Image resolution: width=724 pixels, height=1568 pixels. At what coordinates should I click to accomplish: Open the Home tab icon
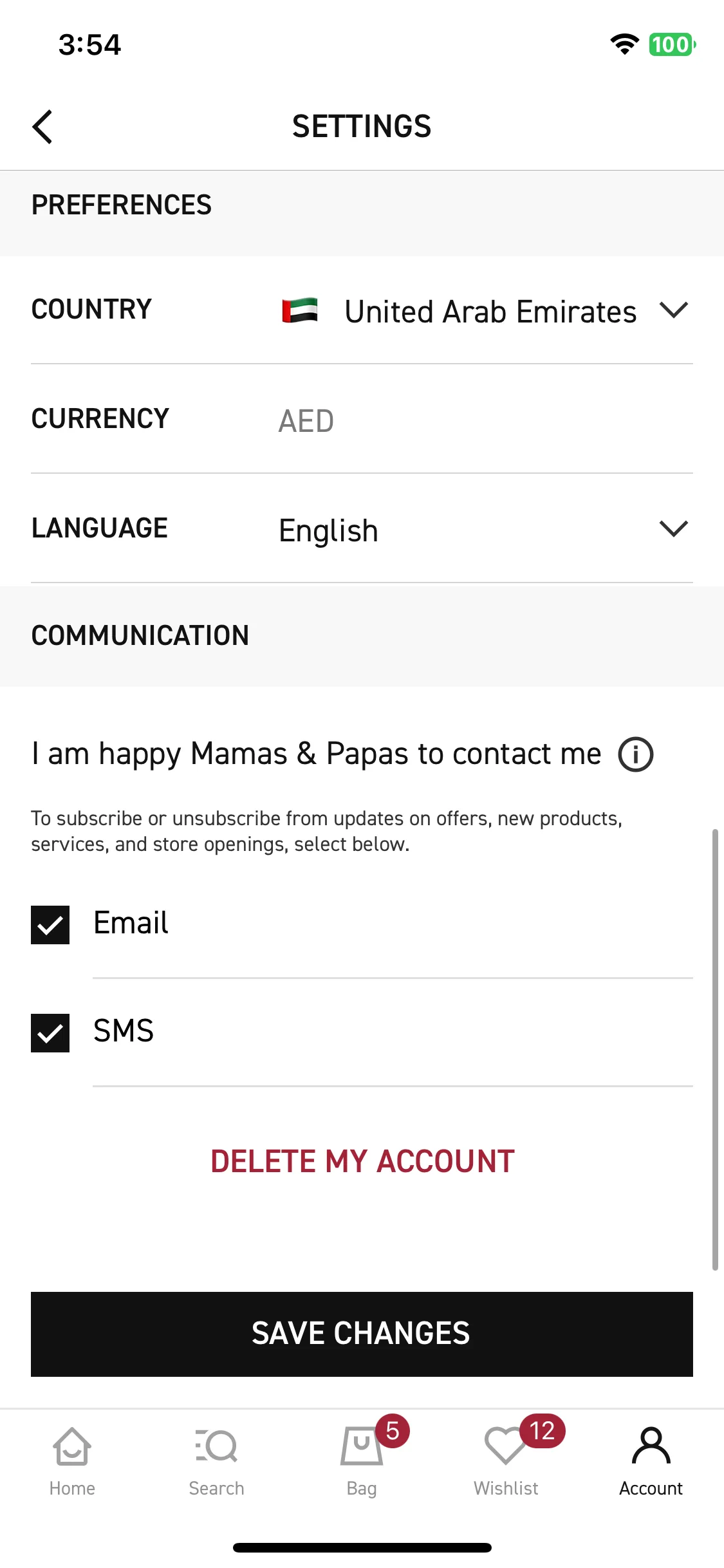[72, 1446]
